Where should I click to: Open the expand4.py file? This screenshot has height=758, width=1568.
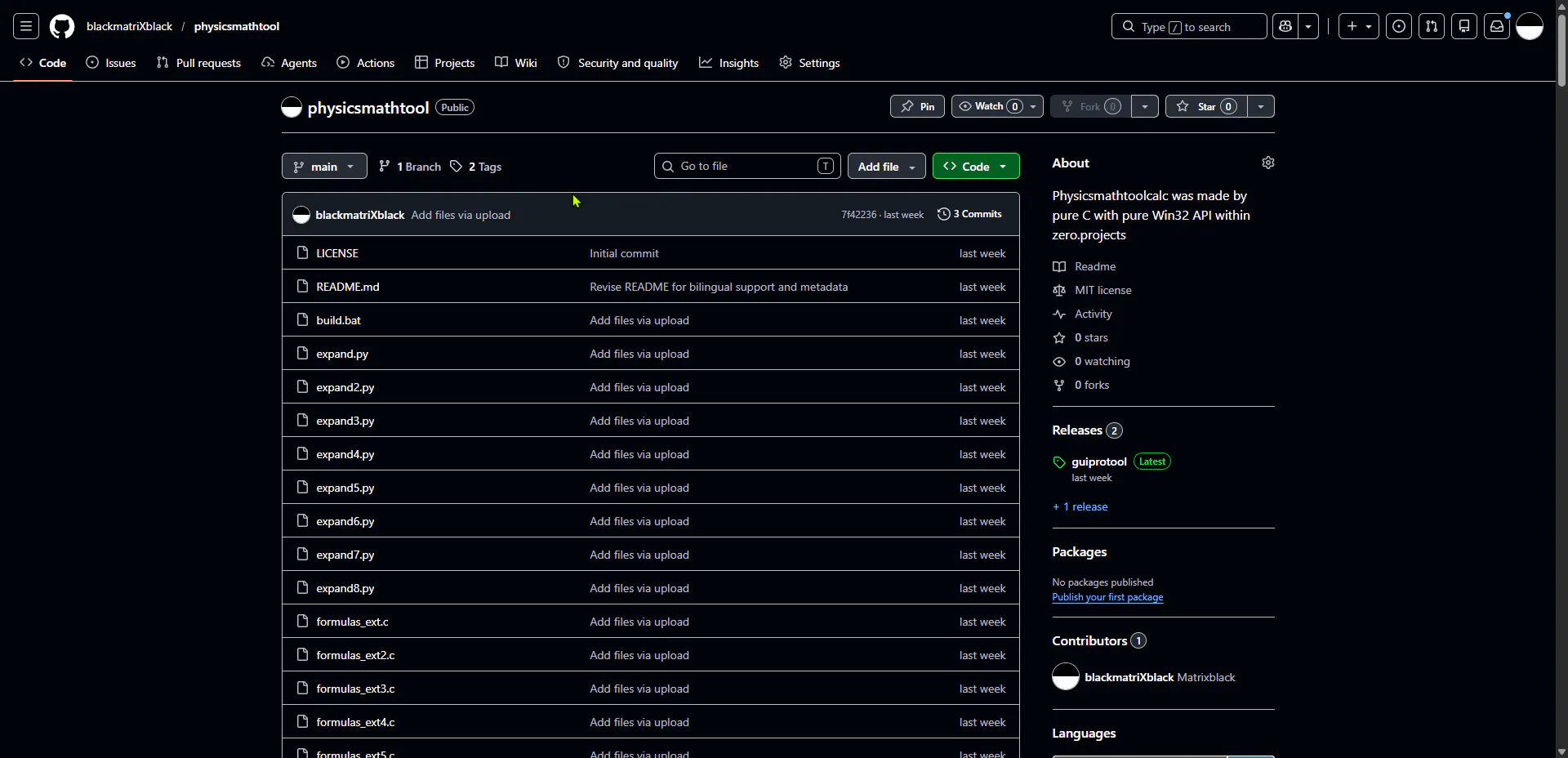(345, 454)
